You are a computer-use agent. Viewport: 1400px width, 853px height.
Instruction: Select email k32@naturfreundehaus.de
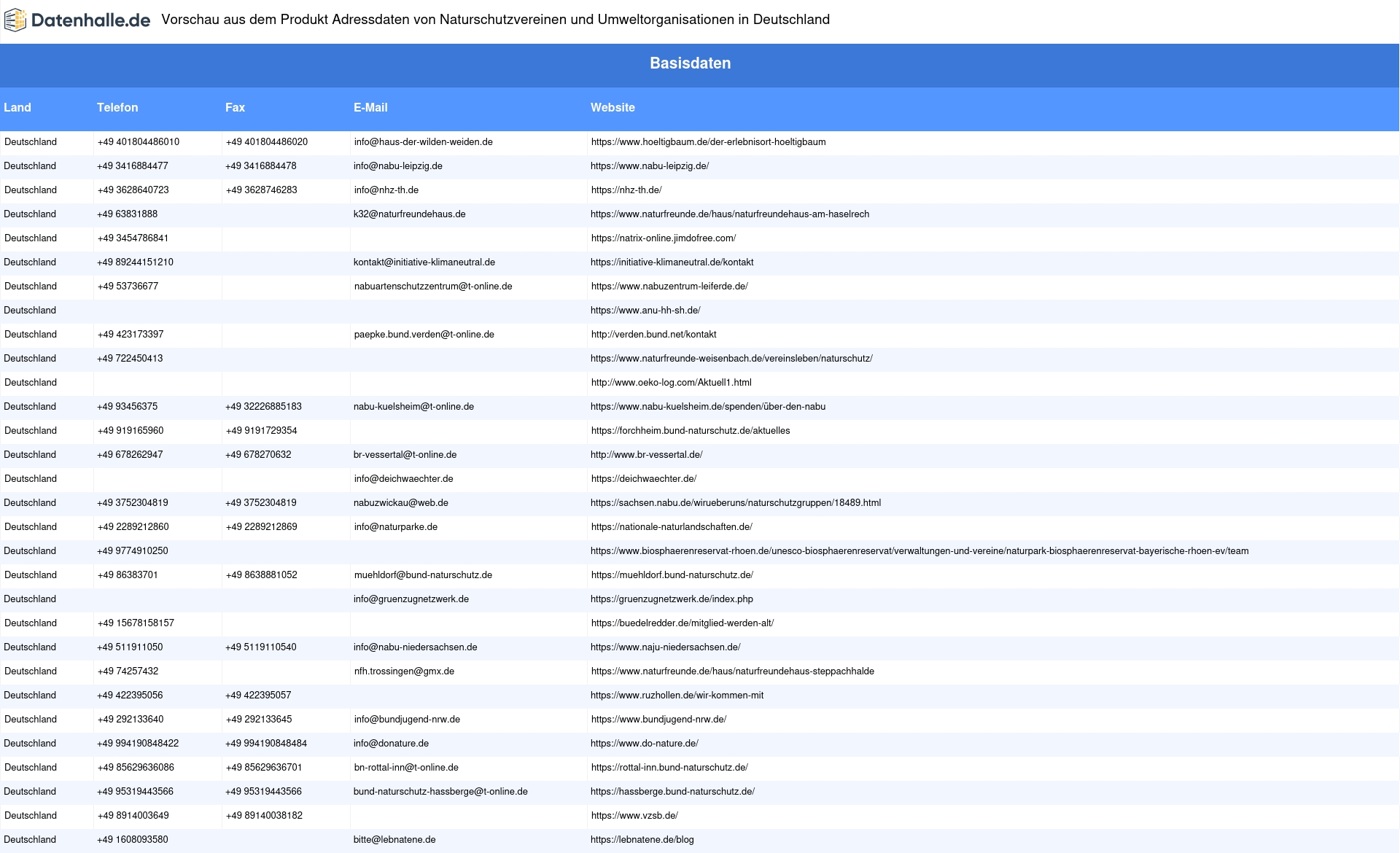[x=410, y=214]
